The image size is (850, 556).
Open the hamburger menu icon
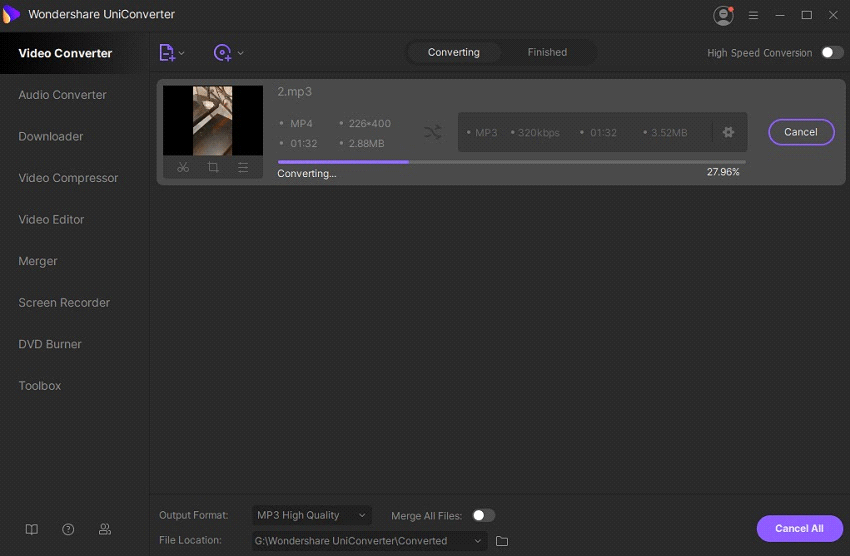754,15
